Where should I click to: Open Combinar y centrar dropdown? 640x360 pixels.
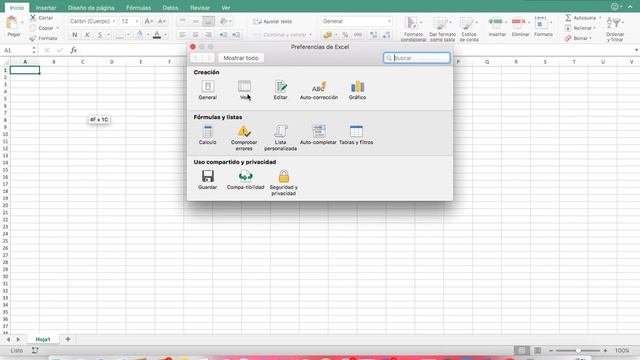coord(310,35)
